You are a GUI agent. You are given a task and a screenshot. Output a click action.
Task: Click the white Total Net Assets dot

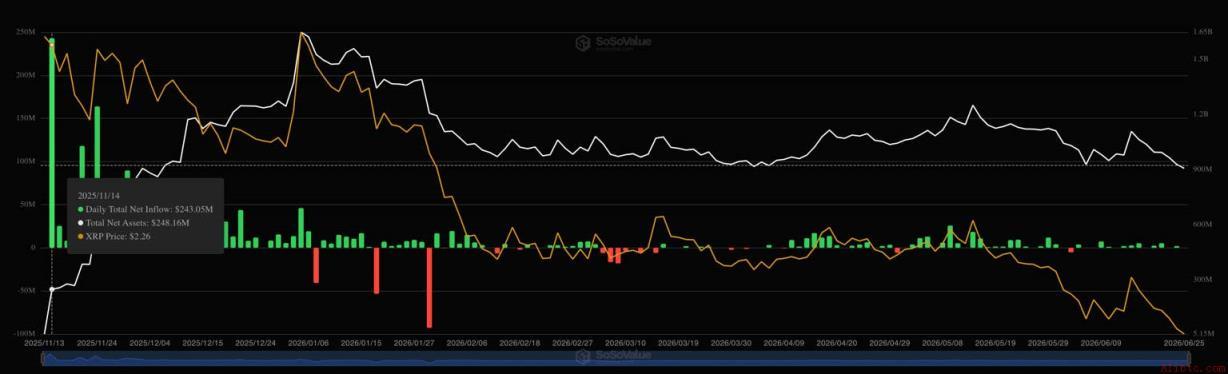80,223
